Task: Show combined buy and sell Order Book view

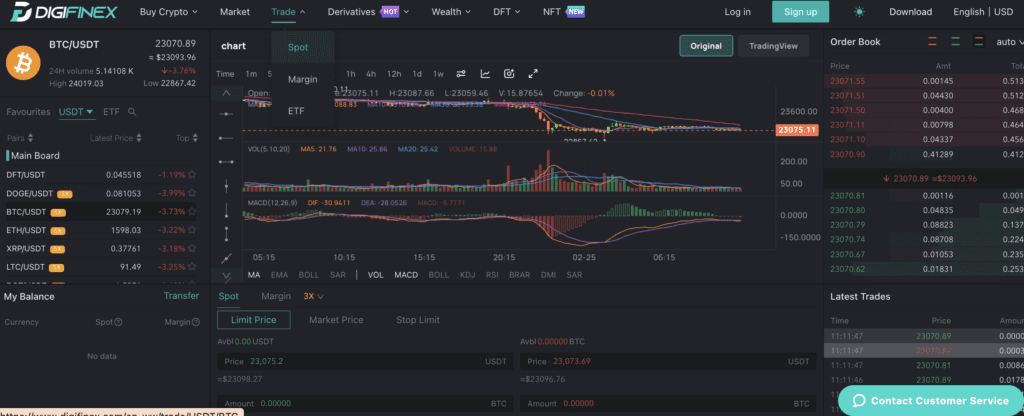Action: click(x=978, y=41)
